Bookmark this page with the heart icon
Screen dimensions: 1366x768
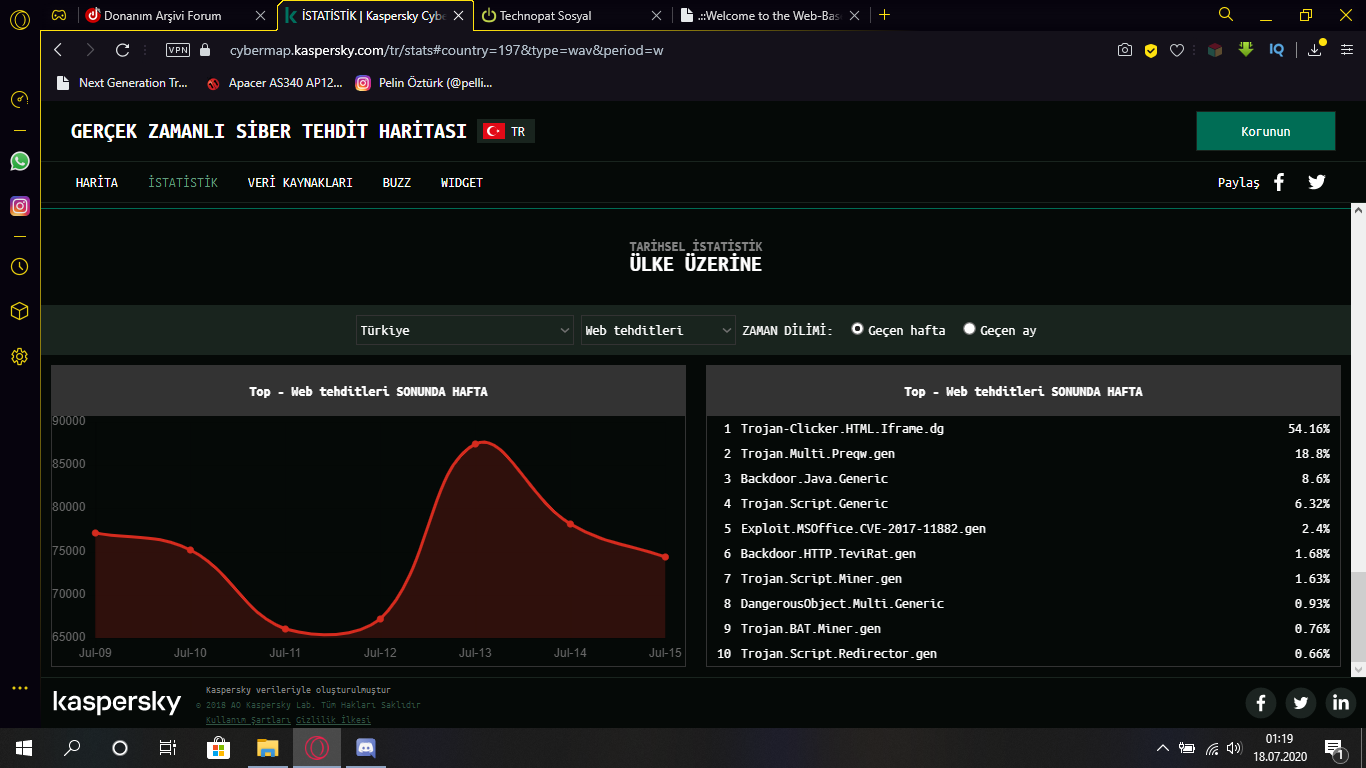pos(1177,50)
